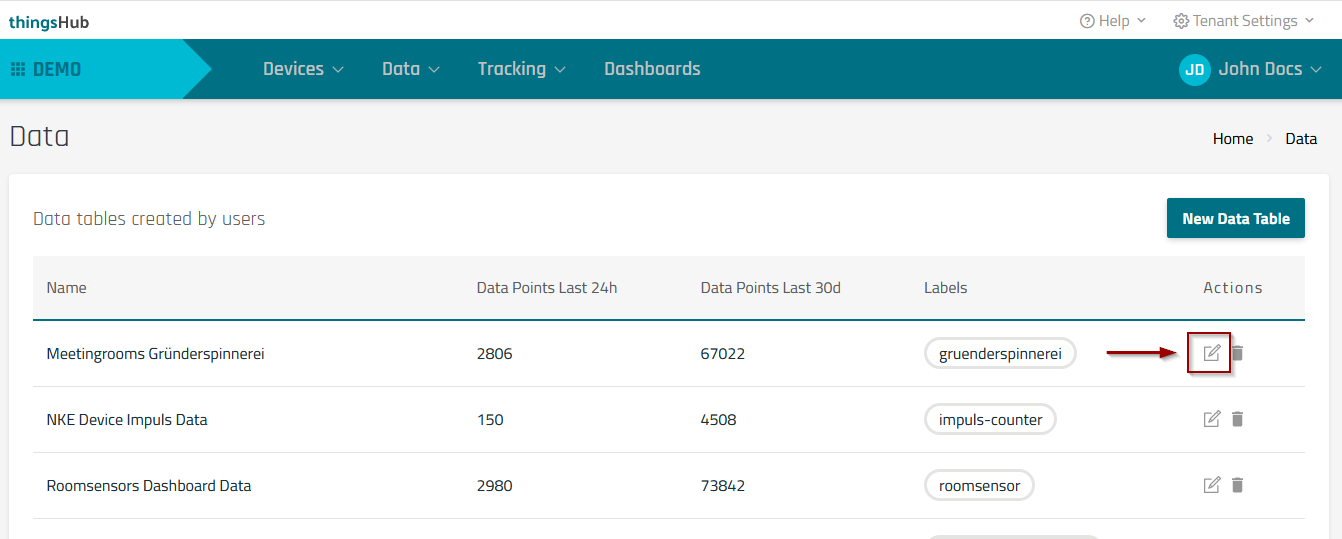Expand the Tenant Settings menu
This screenshot has width=1342, height=539.
coord(1243,21)
